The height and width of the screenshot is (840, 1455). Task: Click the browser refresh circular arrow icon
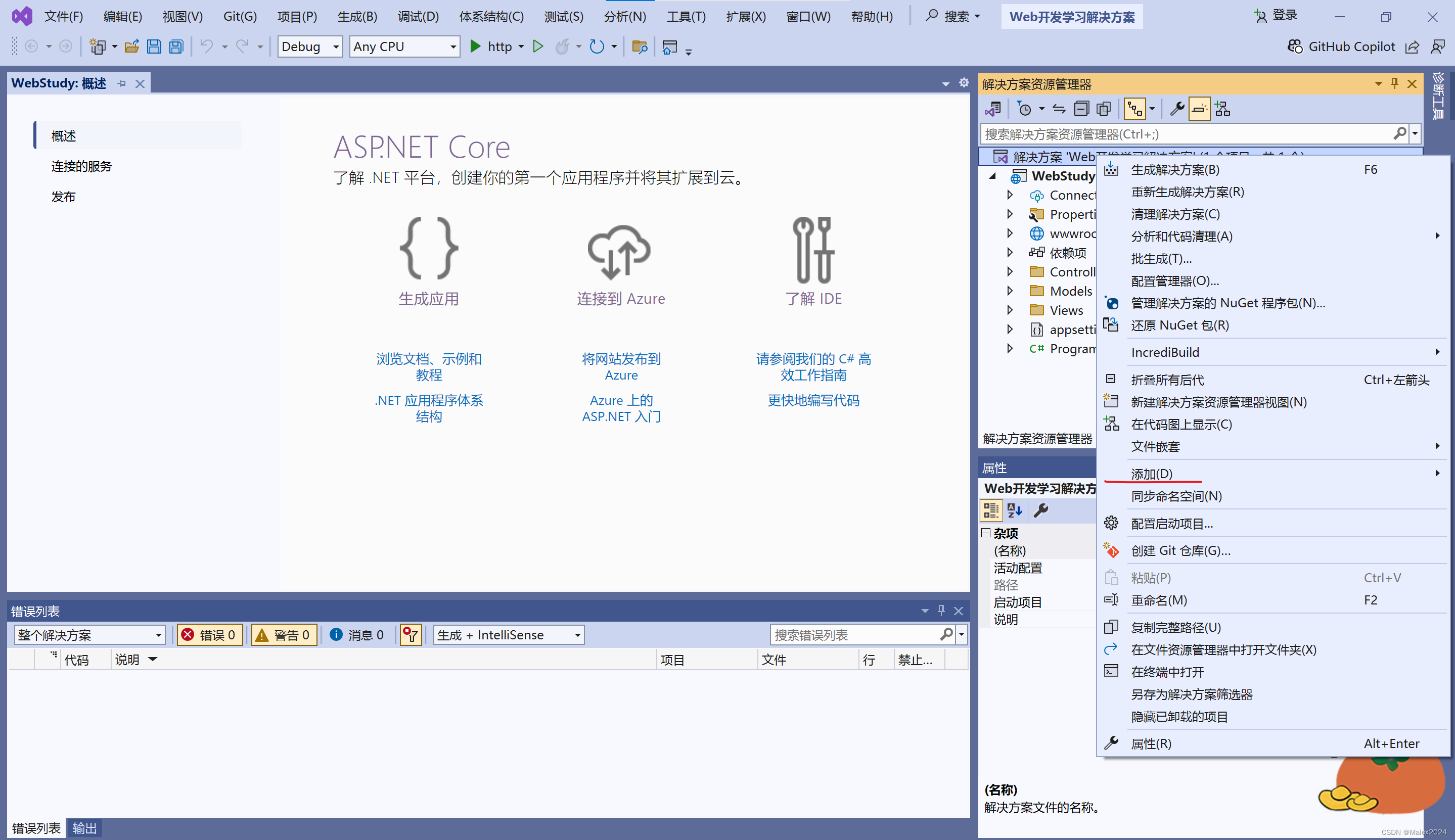click(x=597, y=46)
